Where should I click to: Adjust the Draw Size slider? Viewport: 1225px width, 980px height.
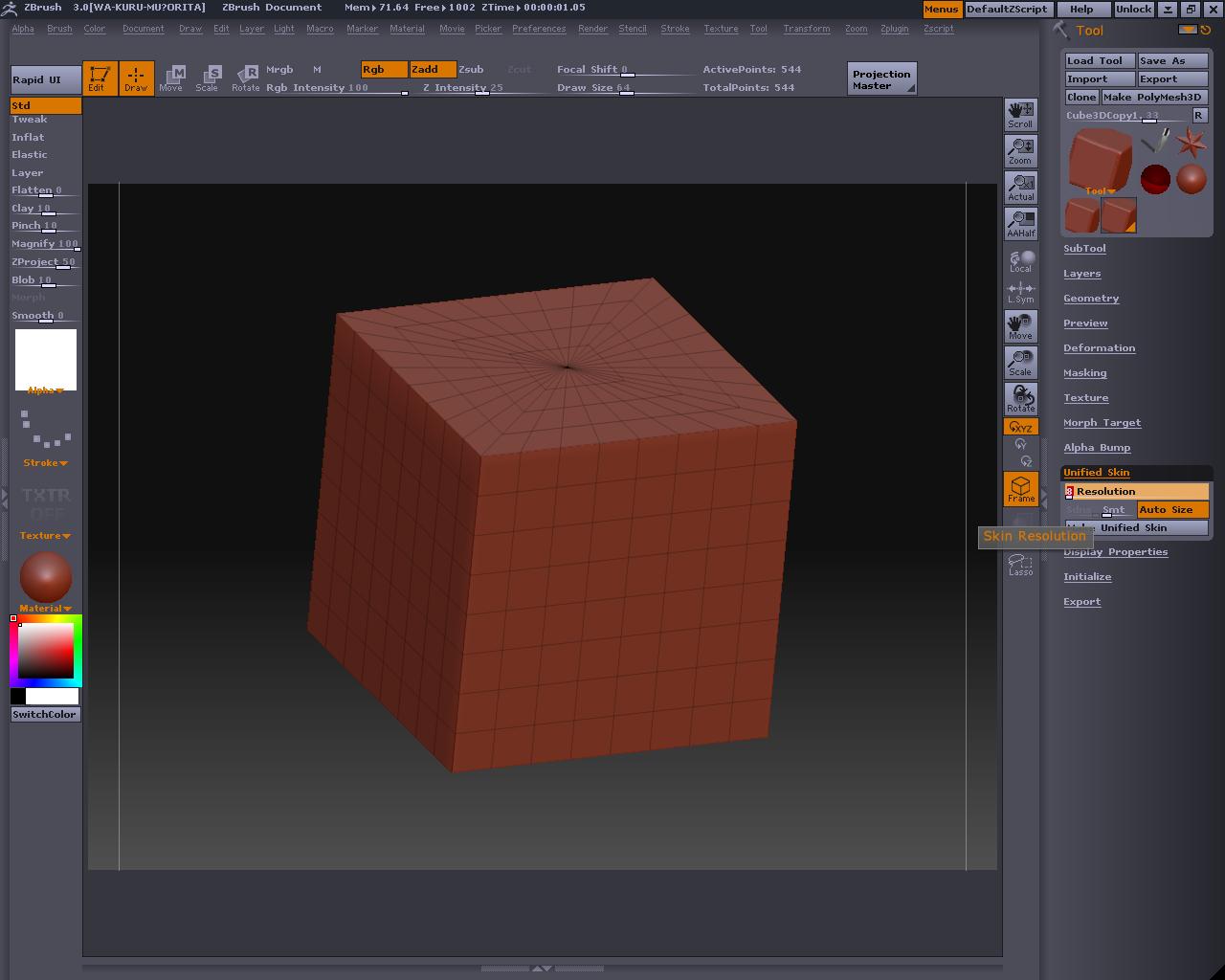(x=627, y=88)
